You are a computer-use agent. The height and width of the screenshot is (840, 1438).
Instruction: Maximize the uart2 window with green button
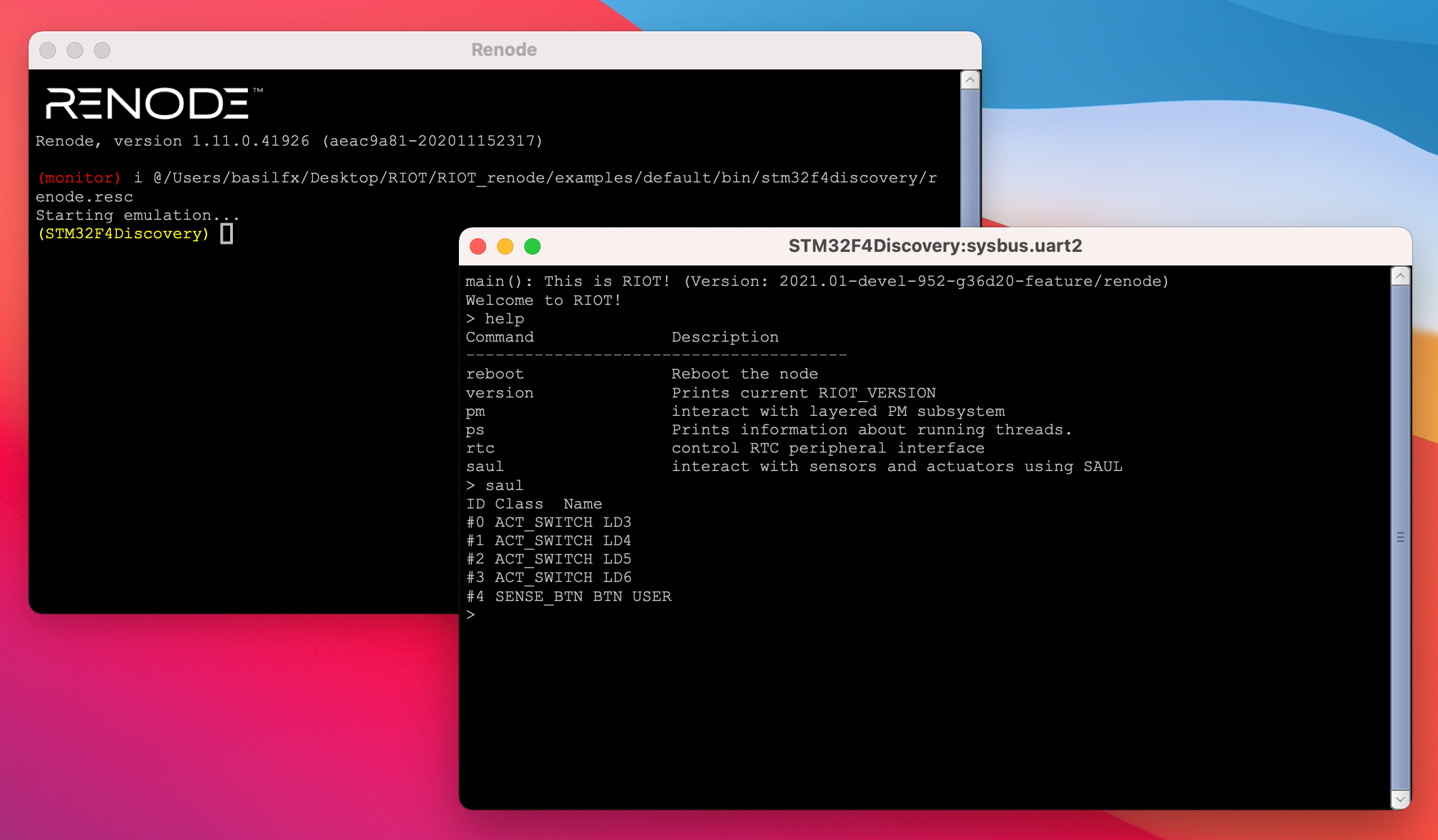[532, 246]
